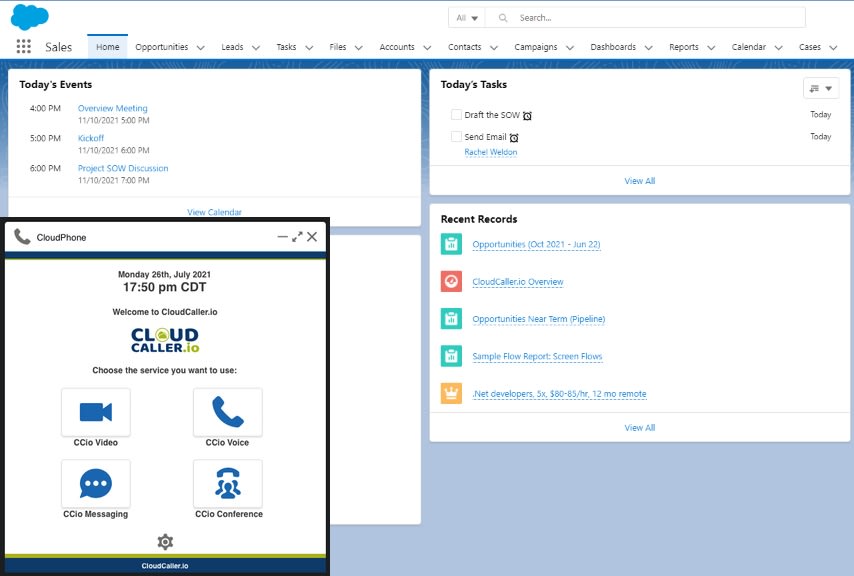Mark Draft the SOW task complete
Screen dimensions: 854x576
[456, 114]
